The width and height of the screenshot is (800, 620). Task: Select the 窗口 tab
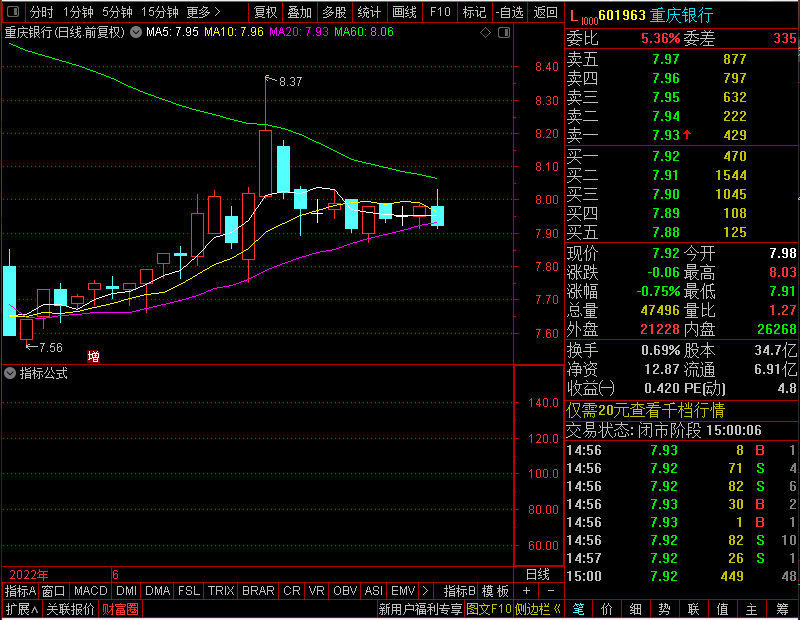pyautogui.click(x=54, y=591)
